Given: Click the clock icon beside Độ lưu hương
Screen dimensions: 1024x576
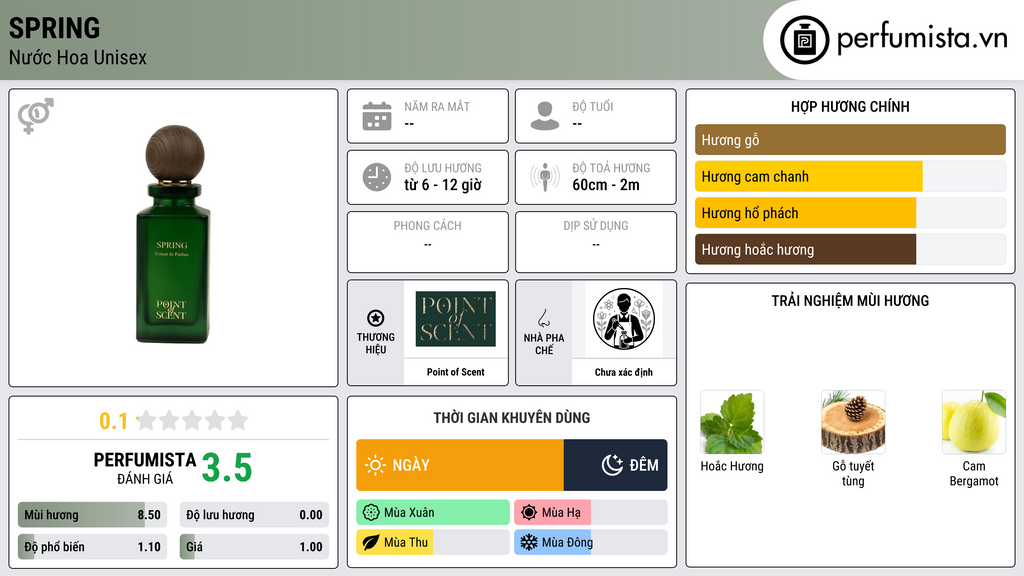Looking at the screenshot, I should pos(377,177).
